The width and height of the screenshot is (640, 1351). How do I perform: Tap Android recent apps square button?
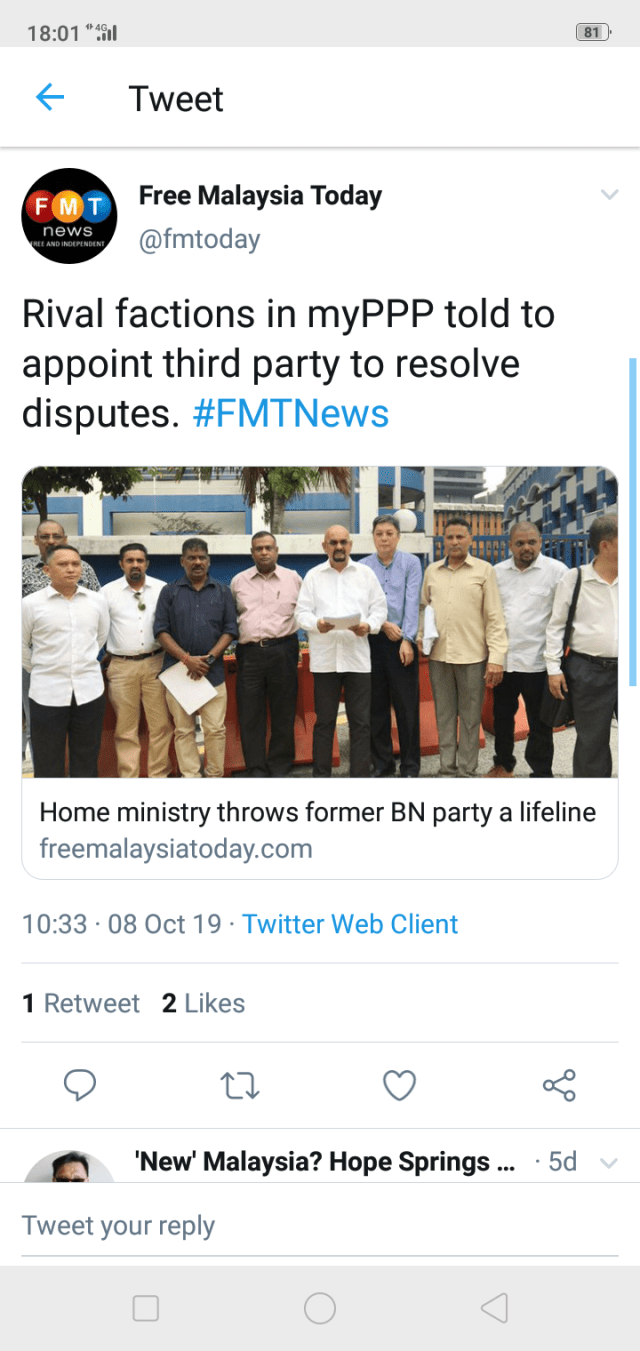point(146,1308)
